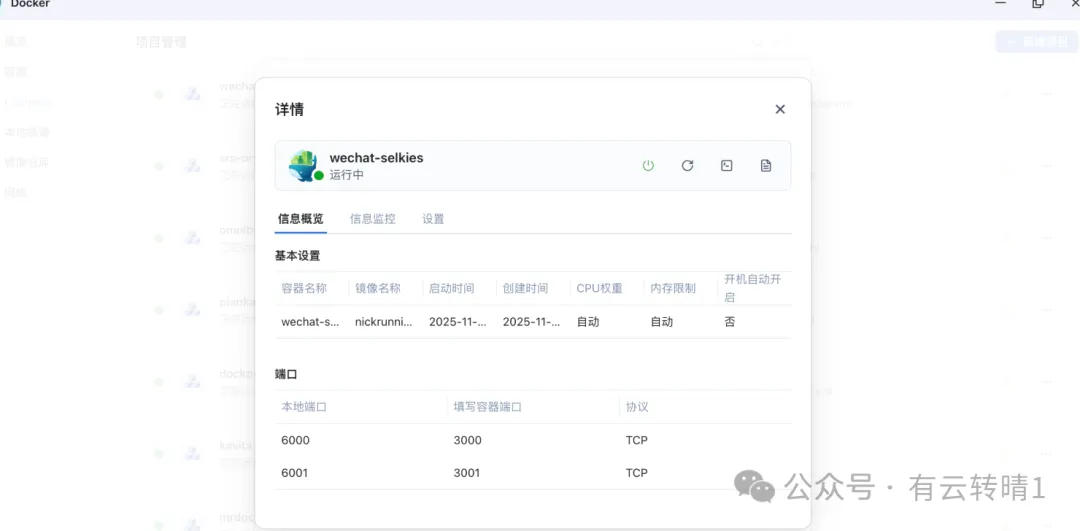This screenshot has height=531, width=1080.
Task: Select the 2025-11-... cell under 创建时间
Action: (531, 322)
